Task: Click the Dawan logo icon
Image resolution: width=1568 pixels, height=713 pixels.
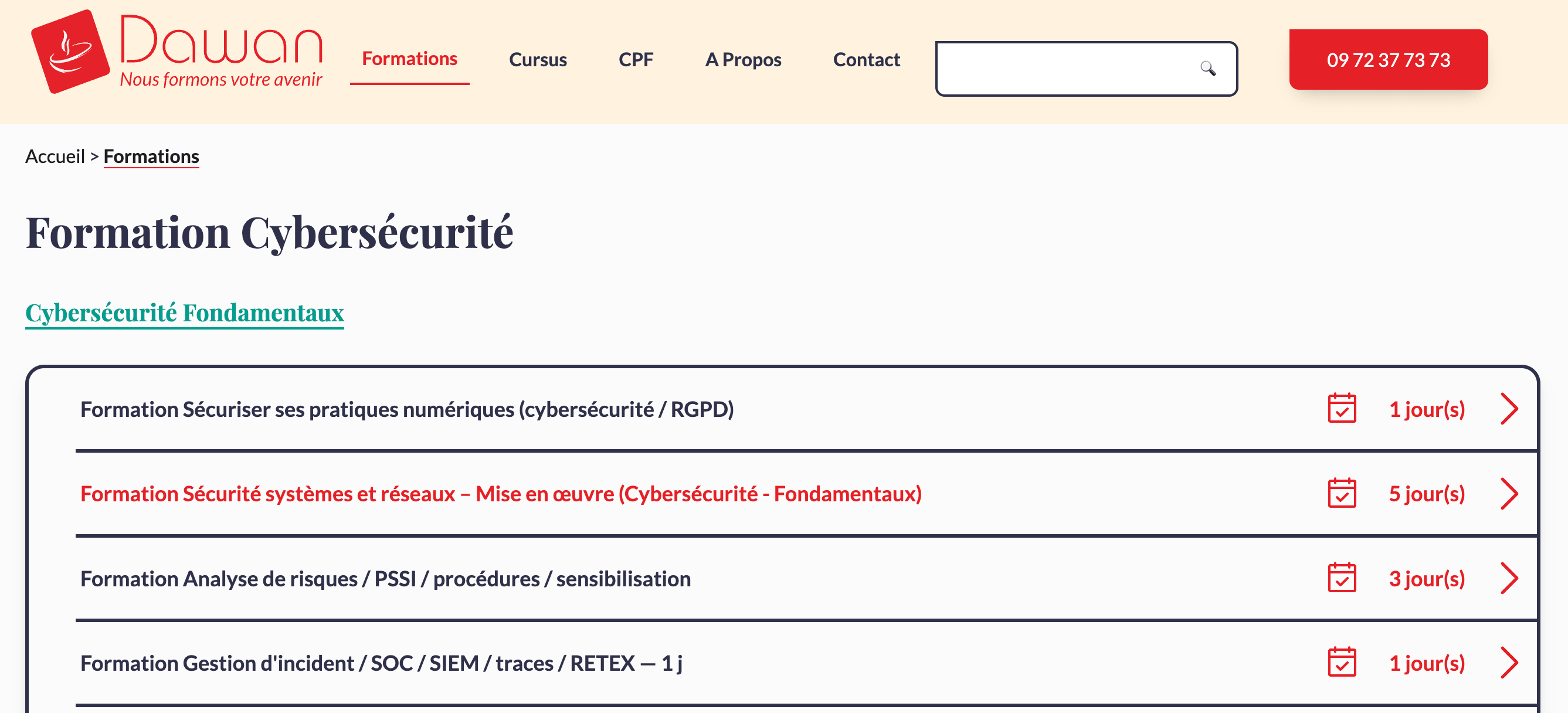Action: (70, 52)
